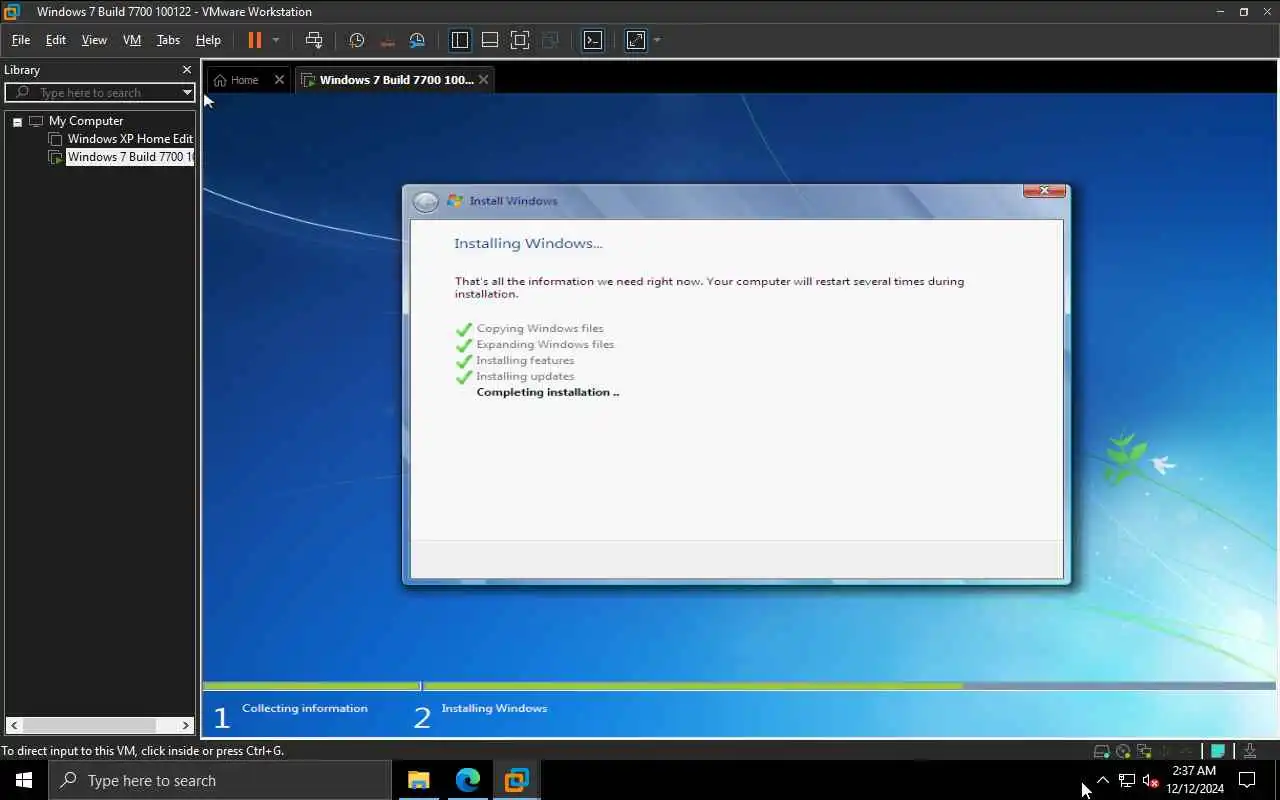Screen dimensions: 1280x800
Task: Toggle the thumbnail bar view icon
Action: pos(490,40)
